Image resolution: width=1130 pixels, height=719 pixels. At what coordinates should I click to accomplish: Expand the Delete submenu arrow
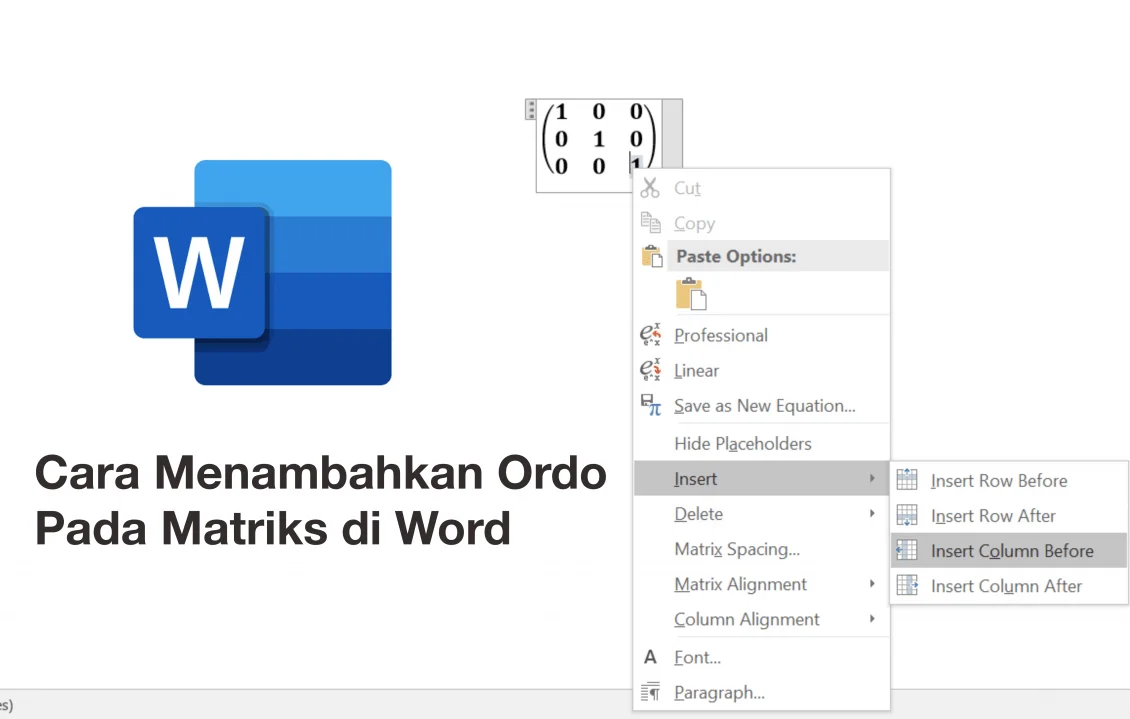(x=872, y=514)
